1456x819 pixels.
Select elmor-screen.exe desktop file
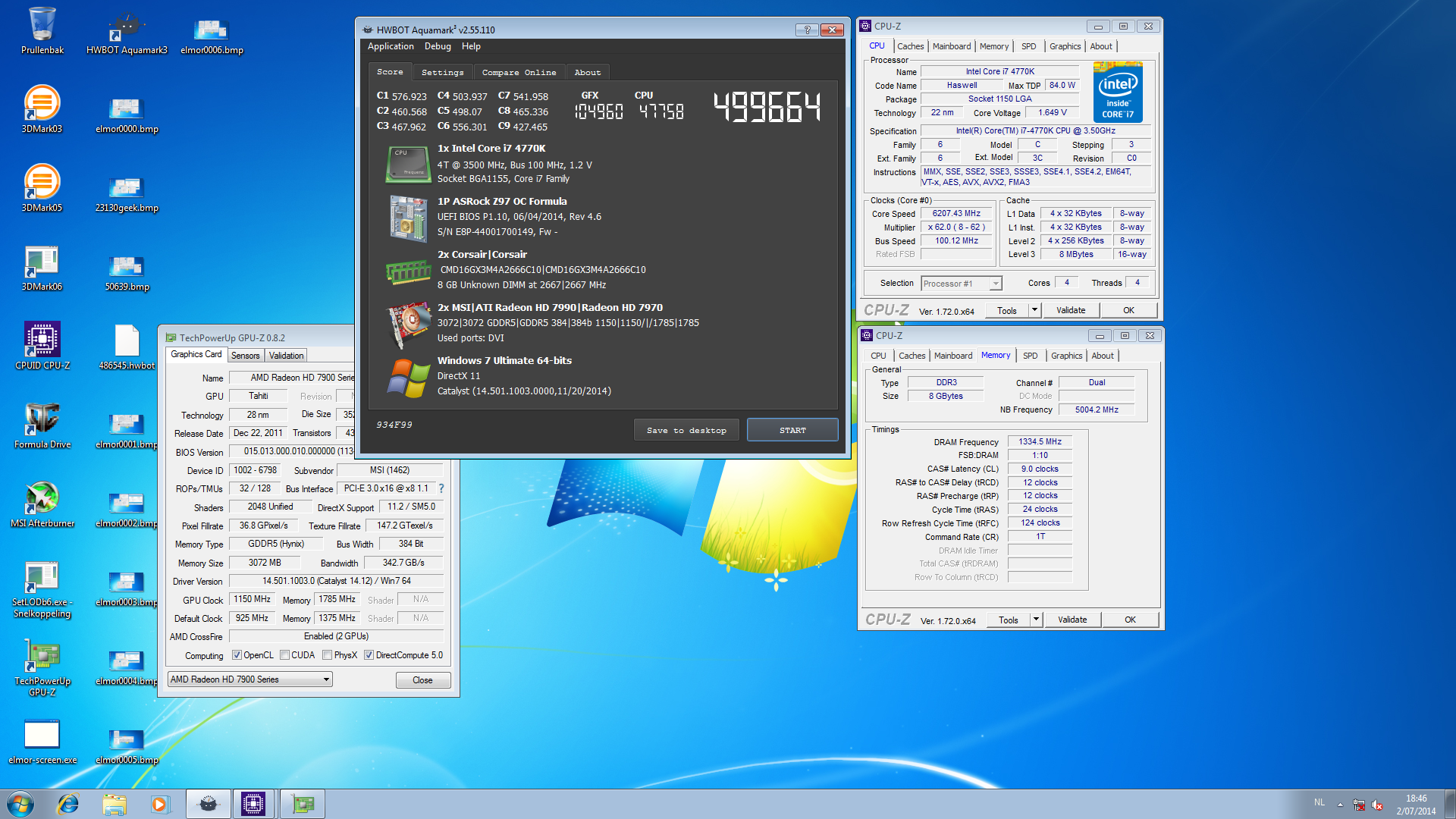(x=42, y=740)
